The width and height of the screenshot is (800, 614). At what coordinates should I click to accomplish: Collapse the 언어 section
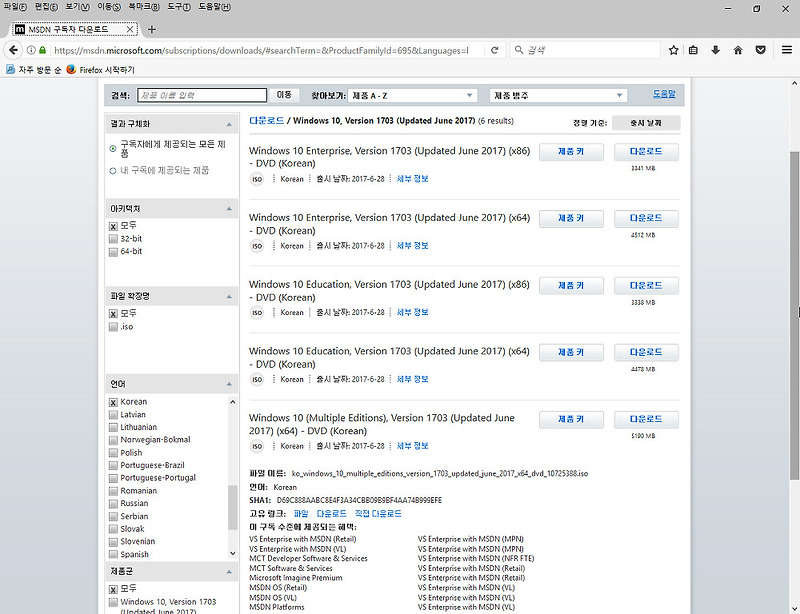pyautogui.click(x=229, y=384)
